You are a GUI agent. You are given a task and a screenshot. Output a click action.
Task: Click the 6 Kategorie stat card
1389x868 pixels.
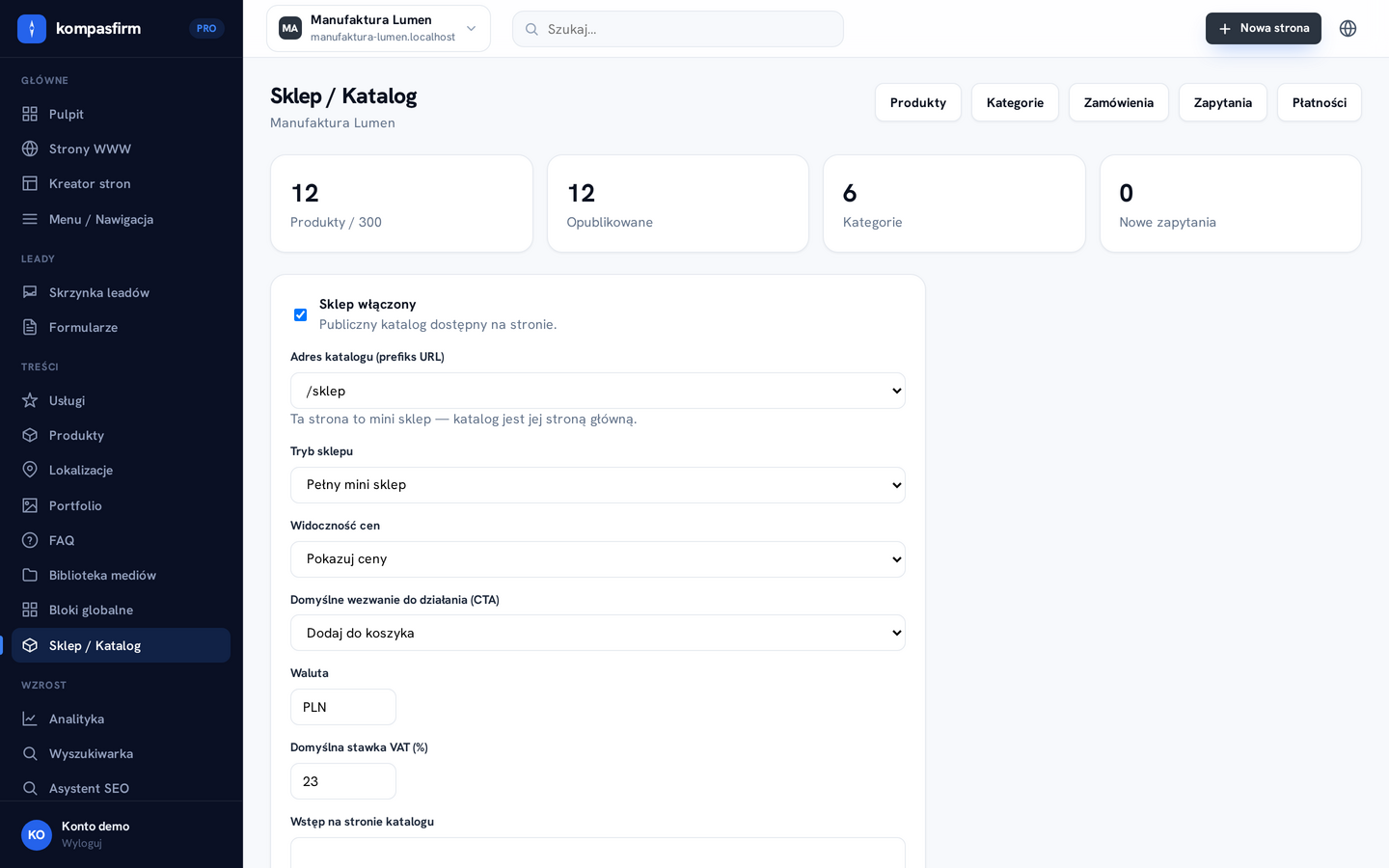pos(954,203)
